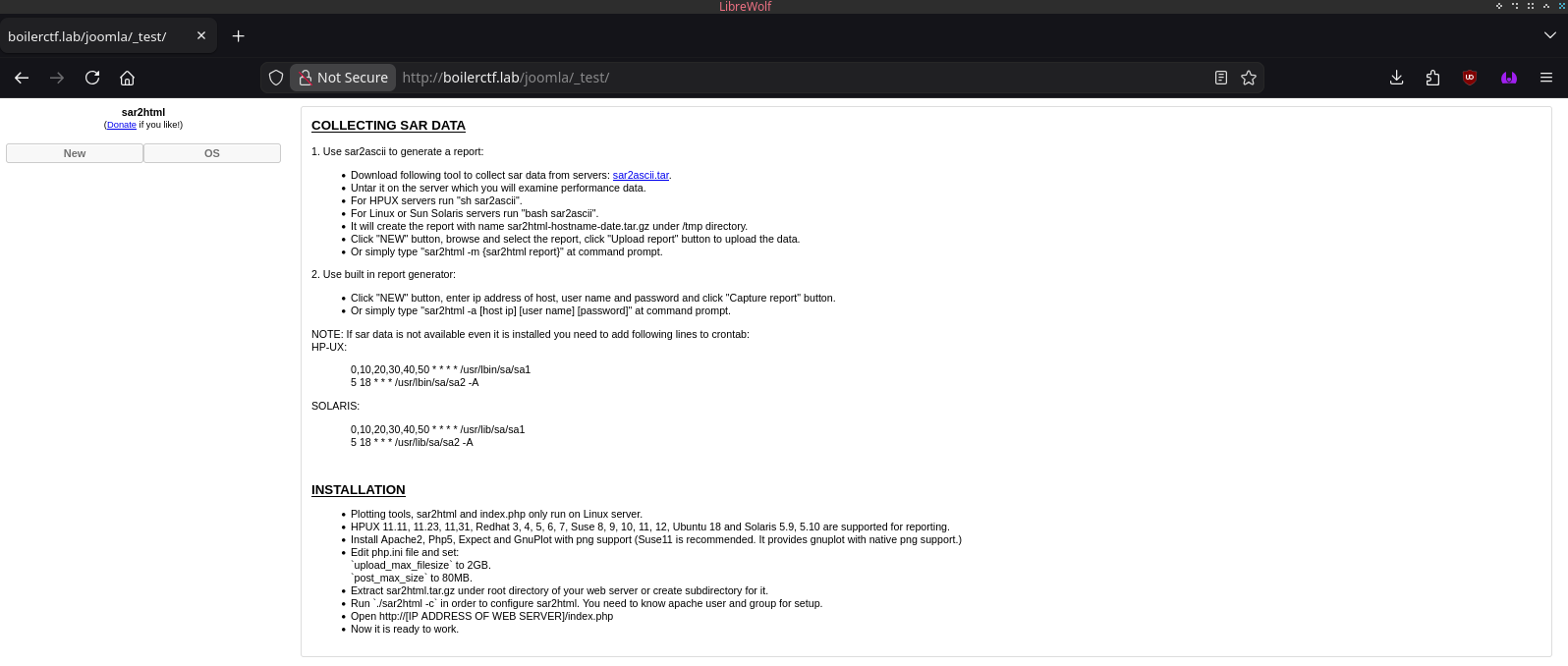Open the tracking protection shield icon

tap(276, 78)
